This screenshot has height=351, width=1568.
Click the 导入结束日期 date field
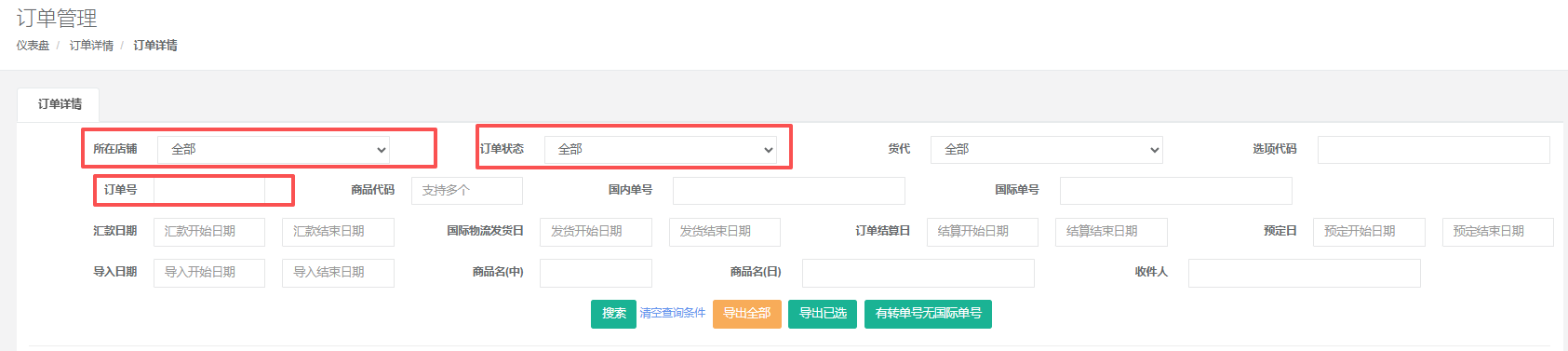coord(338,272)
